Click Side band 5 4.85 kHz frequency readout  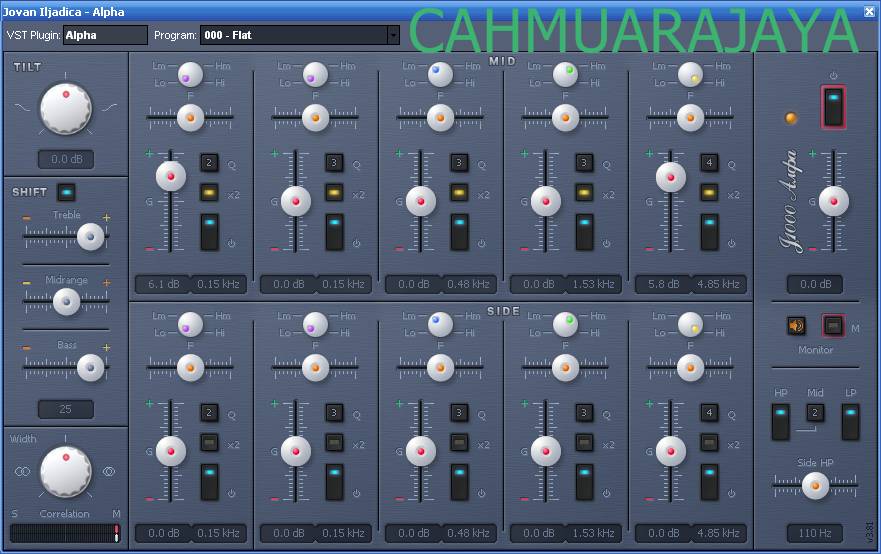coord(718,533)
